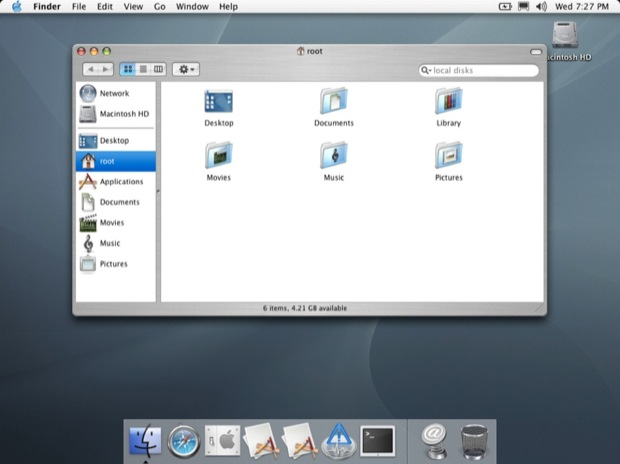This screenshot has height=464, width=620.
Task: Open the Help menu
Action: 229,7
